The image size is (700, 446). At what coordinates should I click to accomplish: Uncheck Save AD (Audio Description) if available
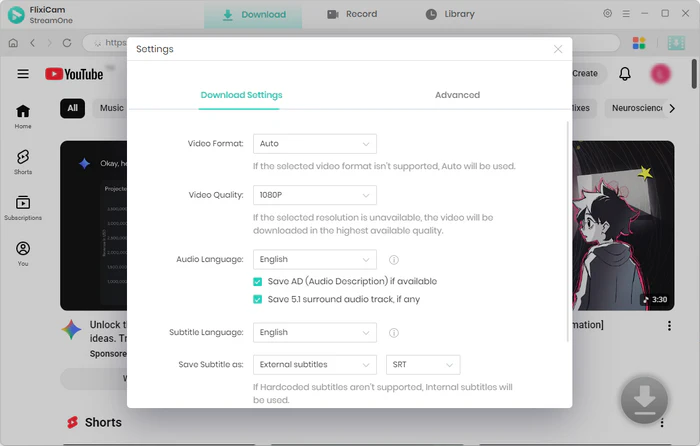258,282
